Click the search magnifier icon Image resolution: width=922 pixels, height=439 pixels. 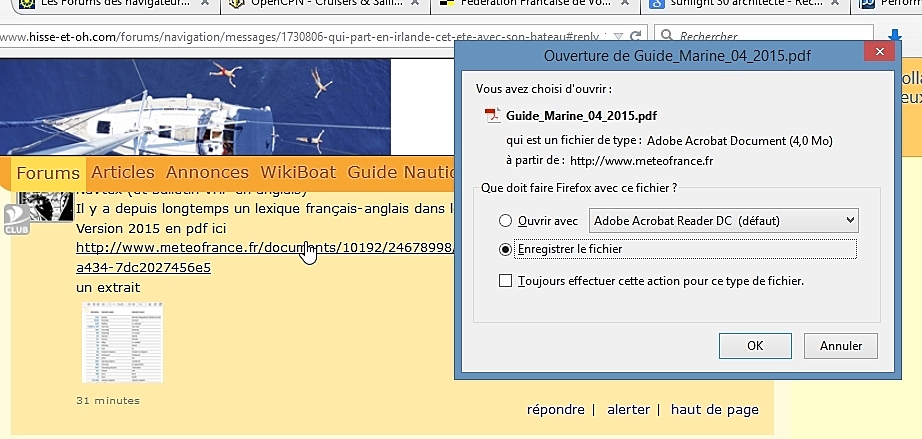click(667, 36)
